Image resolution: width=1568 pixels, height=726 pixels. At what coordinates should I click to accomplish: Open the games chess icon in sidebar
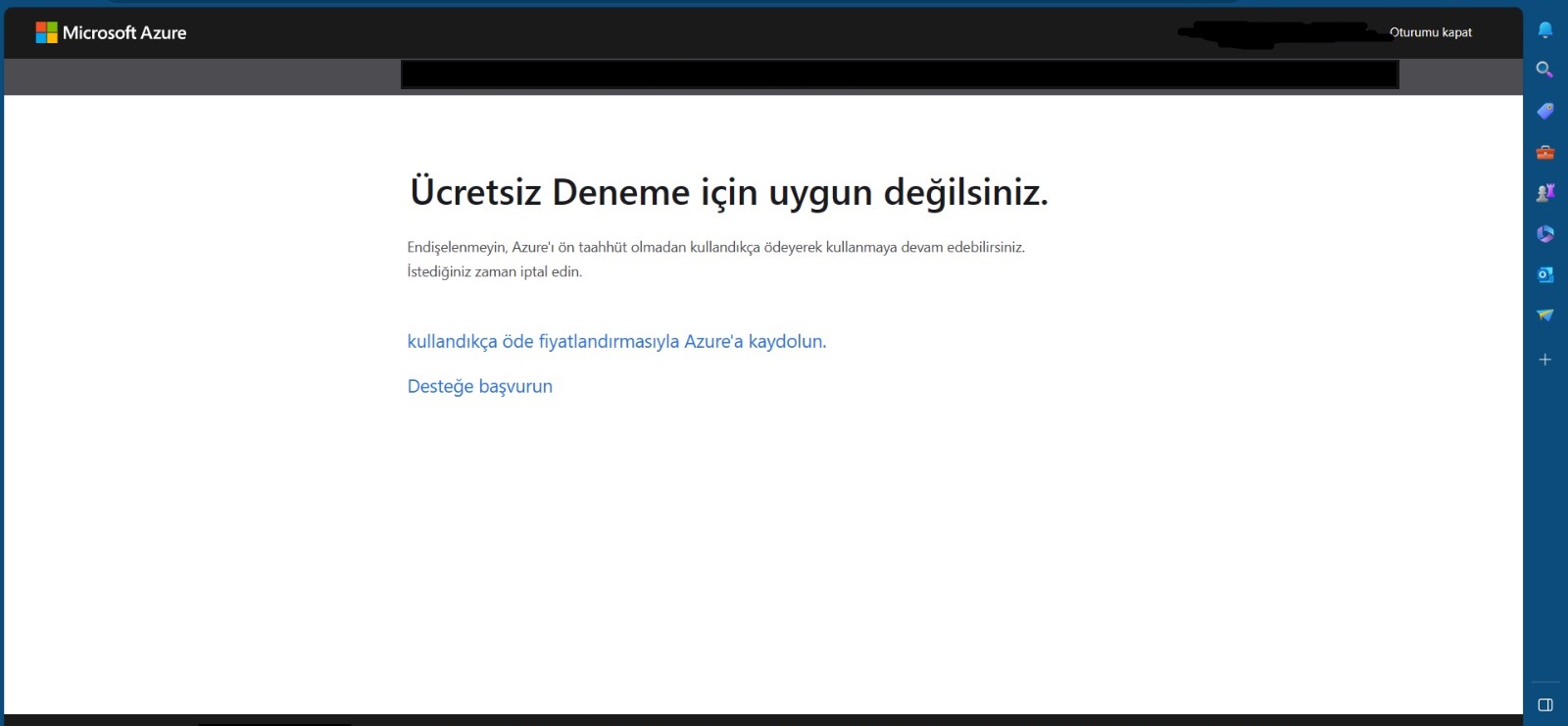(x=1545, y=193)
